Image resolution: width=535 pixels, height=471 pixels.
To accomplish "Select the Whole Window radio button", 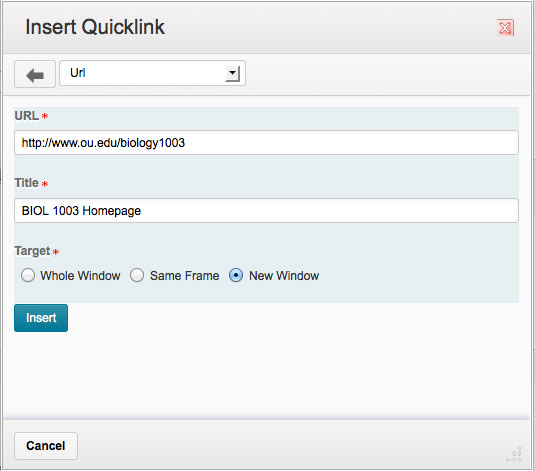I will [x=28, y=275].
